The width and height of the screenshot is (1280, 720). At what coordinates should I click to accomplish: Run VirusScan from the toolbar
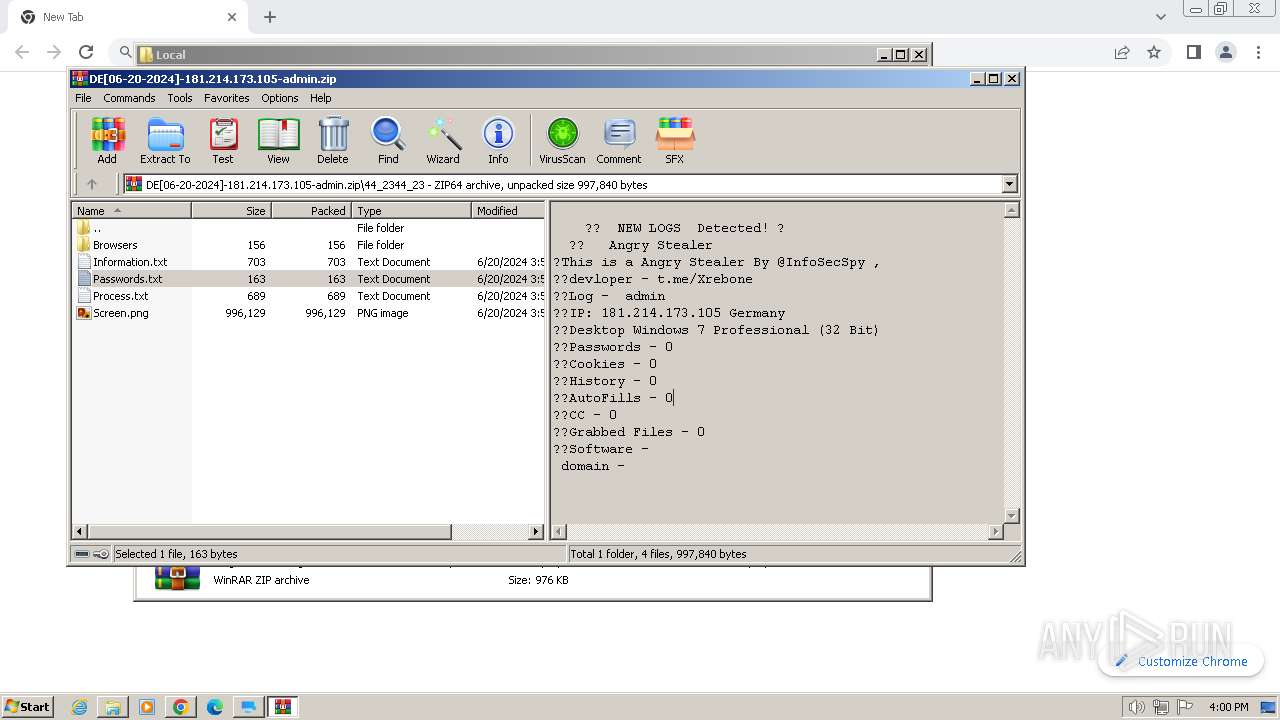pyautogui.click(x=562, y=141)
